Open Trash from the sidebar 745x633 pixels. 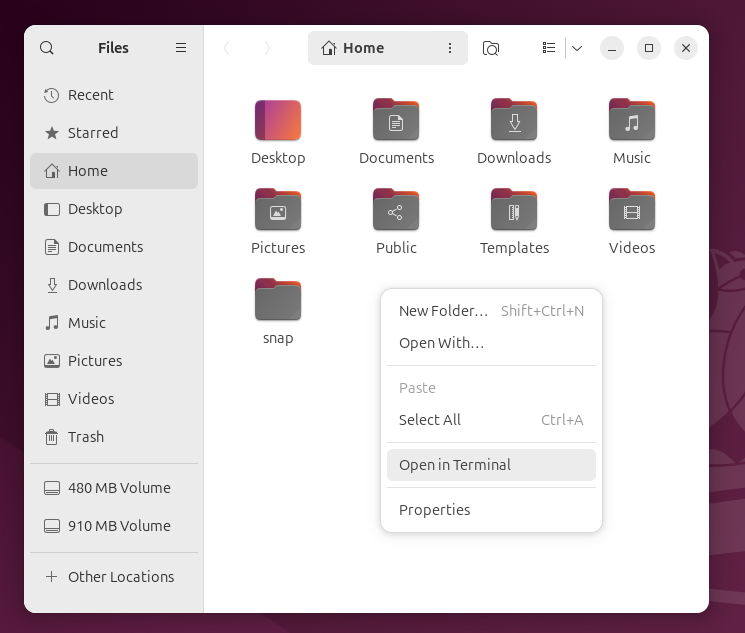pyautogui.click(x=114, y=437)
